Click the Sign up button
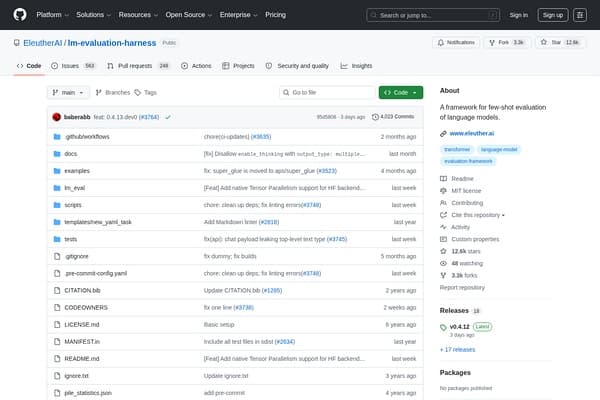The image size is (600, 400). [553, 15]
